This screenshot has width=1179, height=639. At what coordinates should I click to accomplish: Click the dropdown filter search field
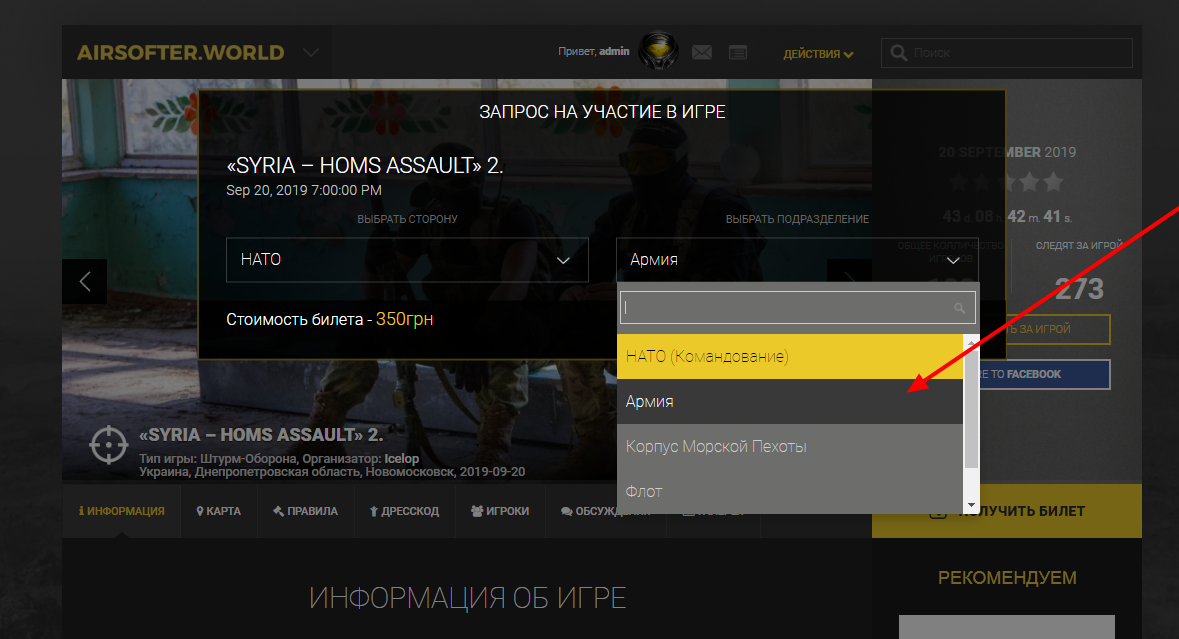pos(797,307)
